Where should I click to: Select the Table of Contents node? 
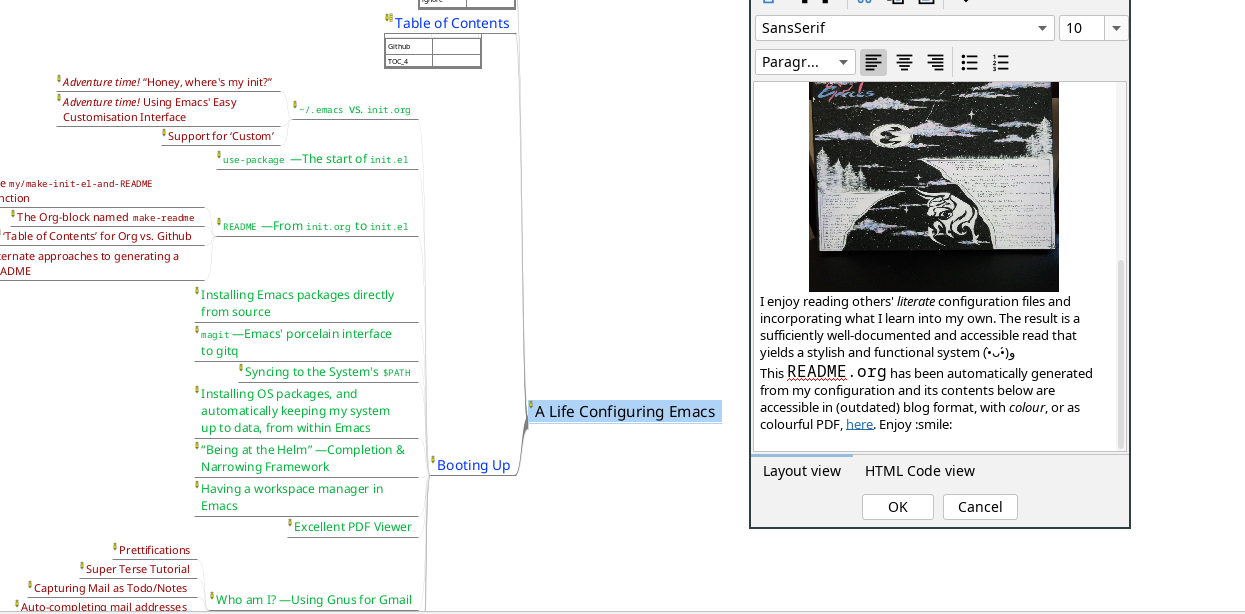[x=452, y=23]
